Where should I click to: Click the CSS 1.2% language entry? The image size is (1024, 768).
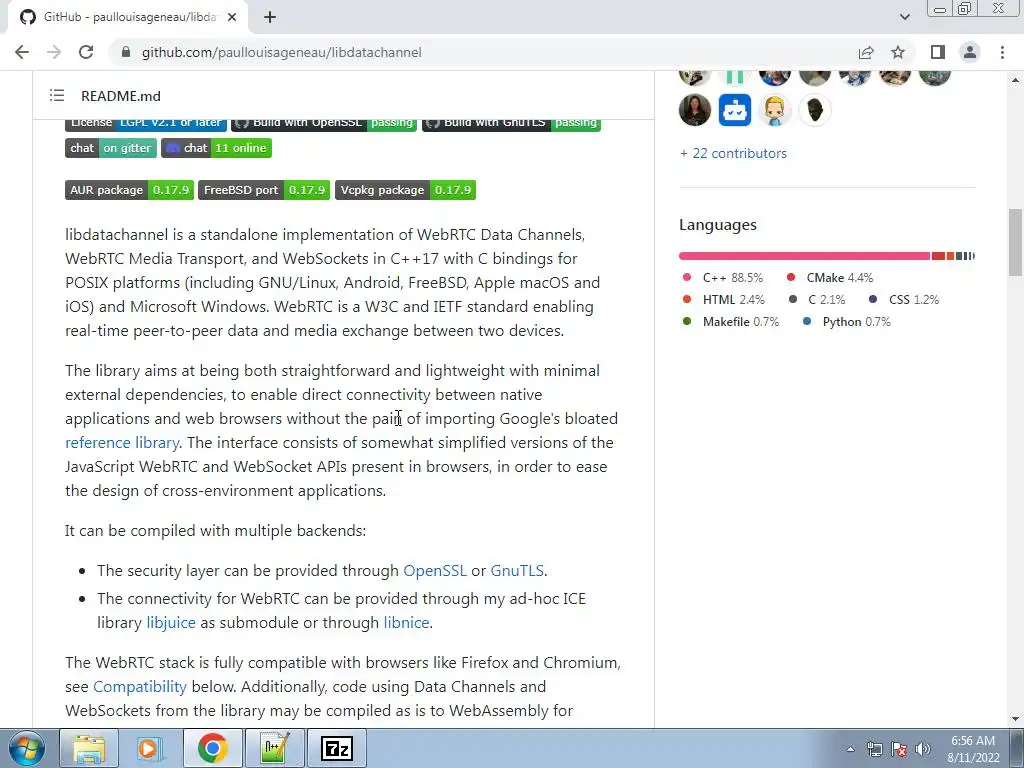click(904, 300)
